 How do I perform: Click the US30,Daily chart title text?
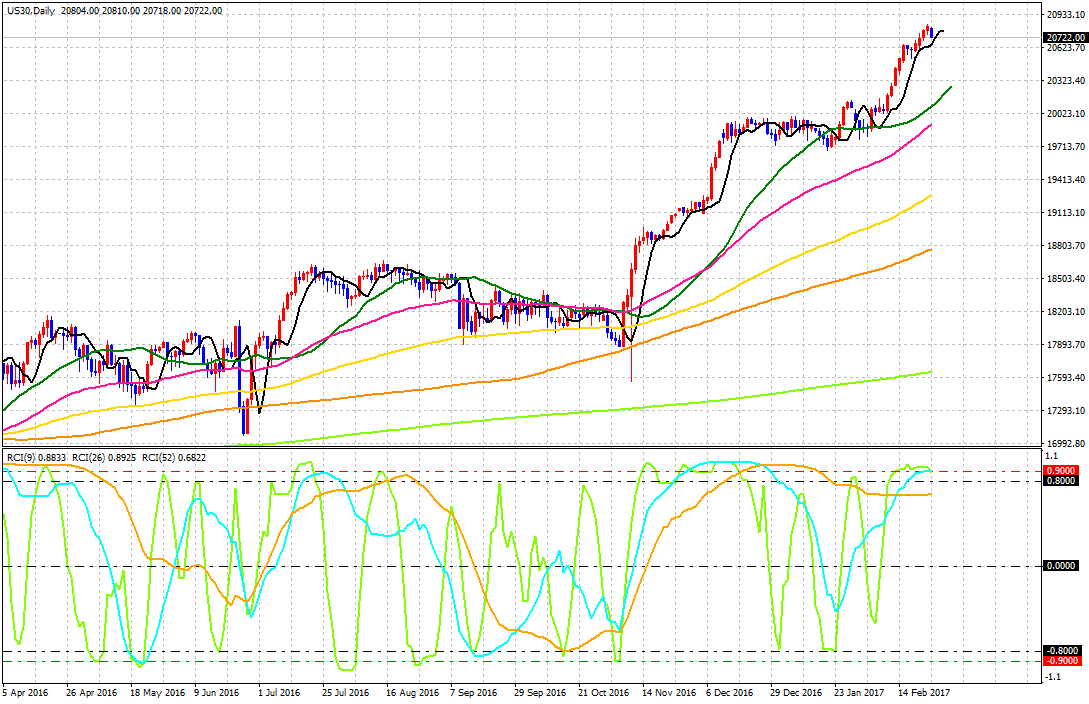[31, 10]
